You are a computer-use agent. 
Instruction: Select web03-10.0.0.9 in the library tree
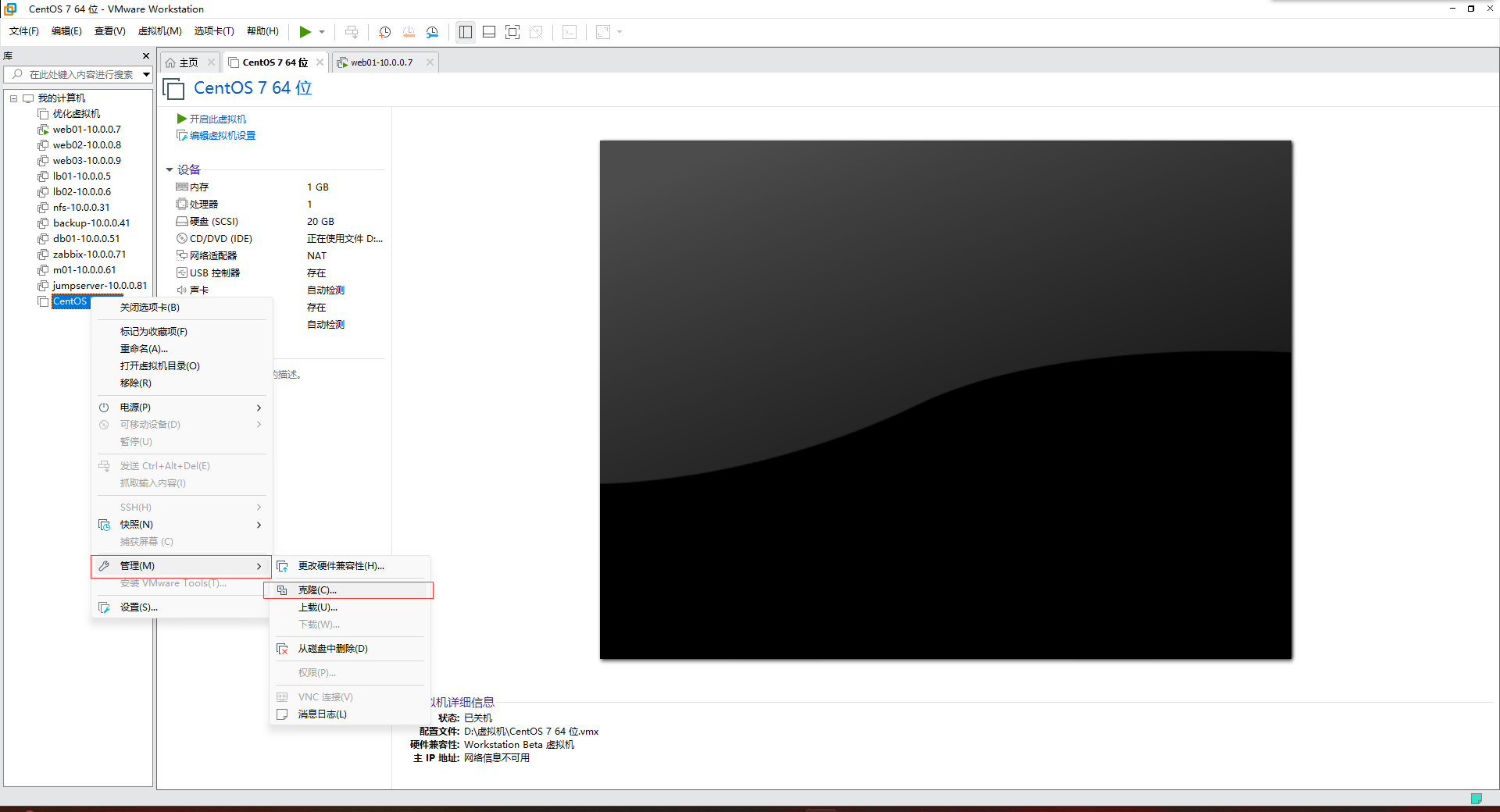[87, 161]
